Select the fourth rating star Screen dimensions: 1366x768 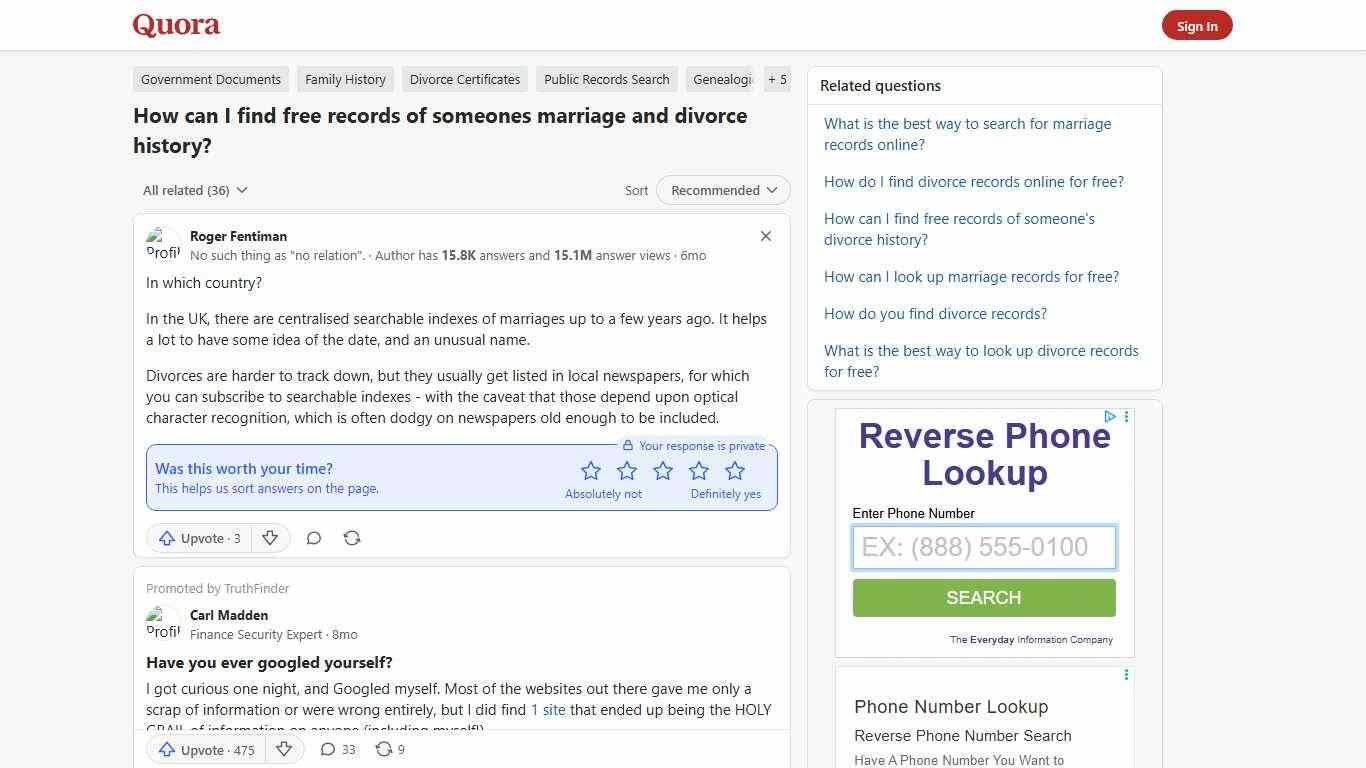click(x=699, y=470)
